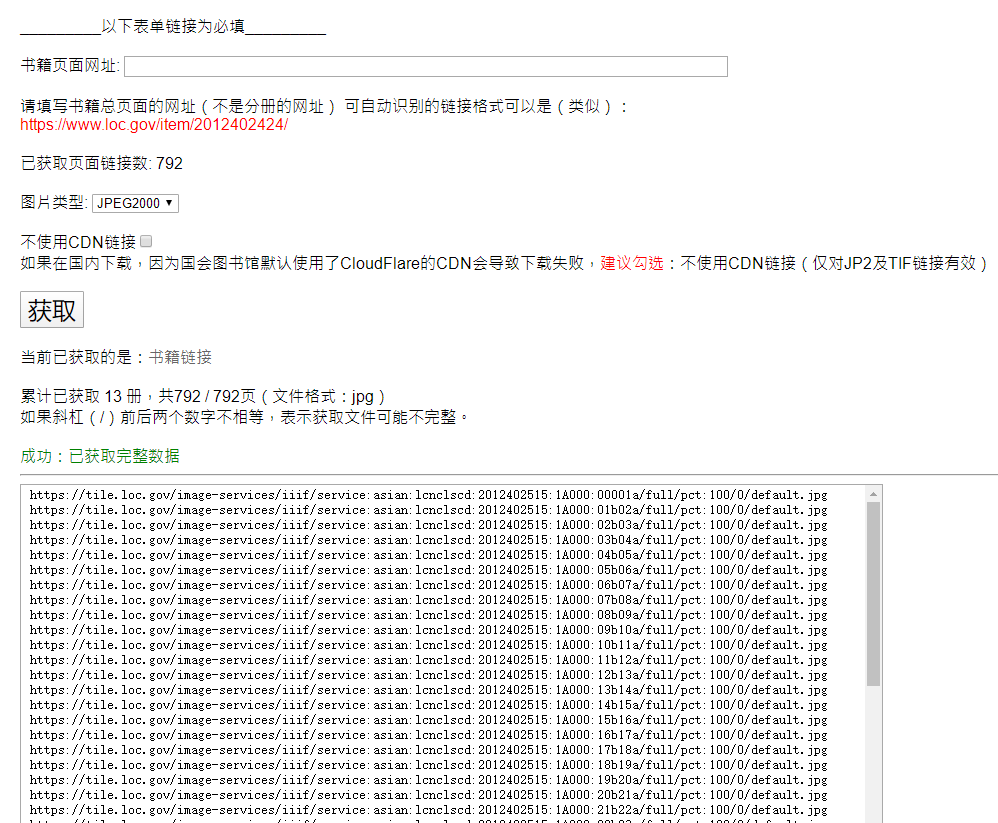Click the gray 书籍链接 status text
This screenshot has width=998, height=823.
(x=180, y=357)
